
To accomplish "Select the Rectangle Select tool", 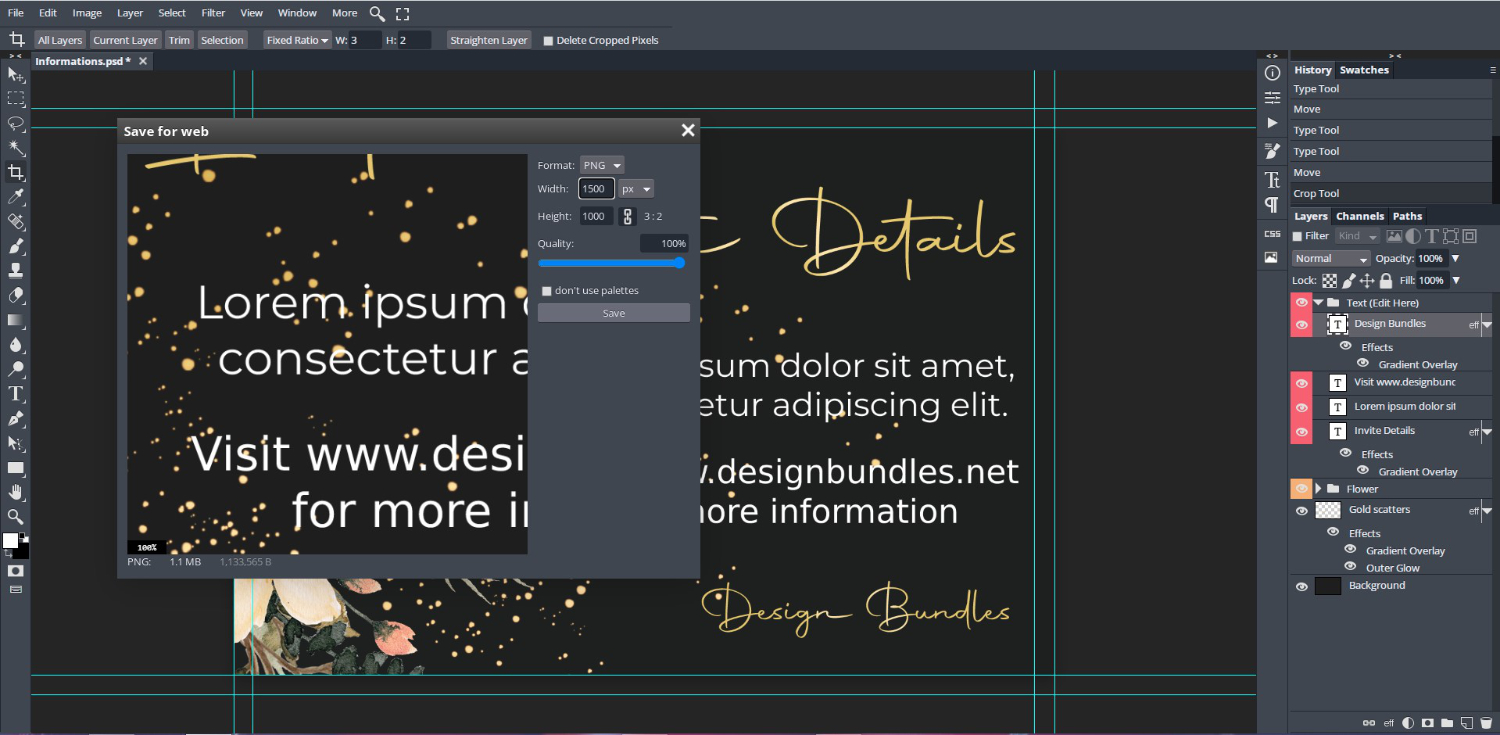I will [x=16, y=99].
